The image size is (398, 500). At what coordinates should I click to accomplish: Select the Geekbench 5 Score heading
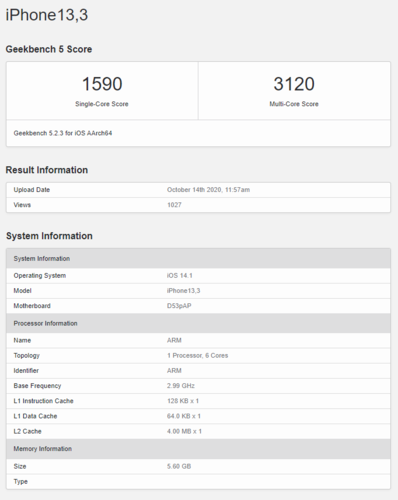click(49, 49)
